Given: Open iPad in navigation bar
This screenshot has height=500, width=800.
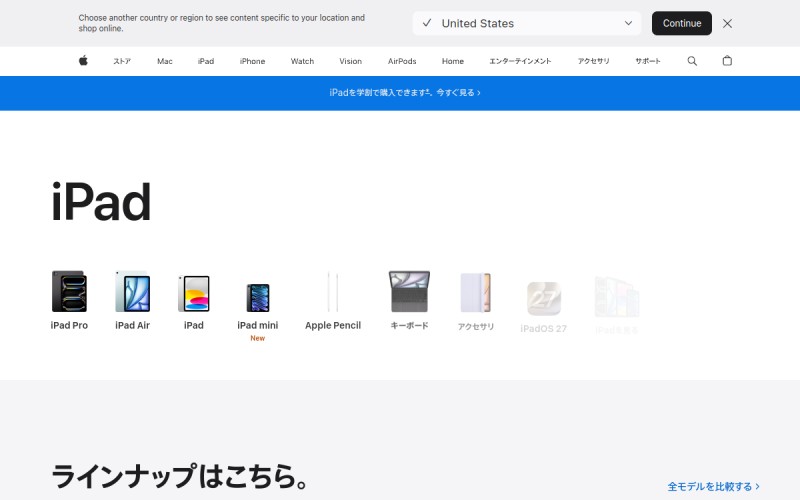Looking at the screenshot, I should coord(206,61).
